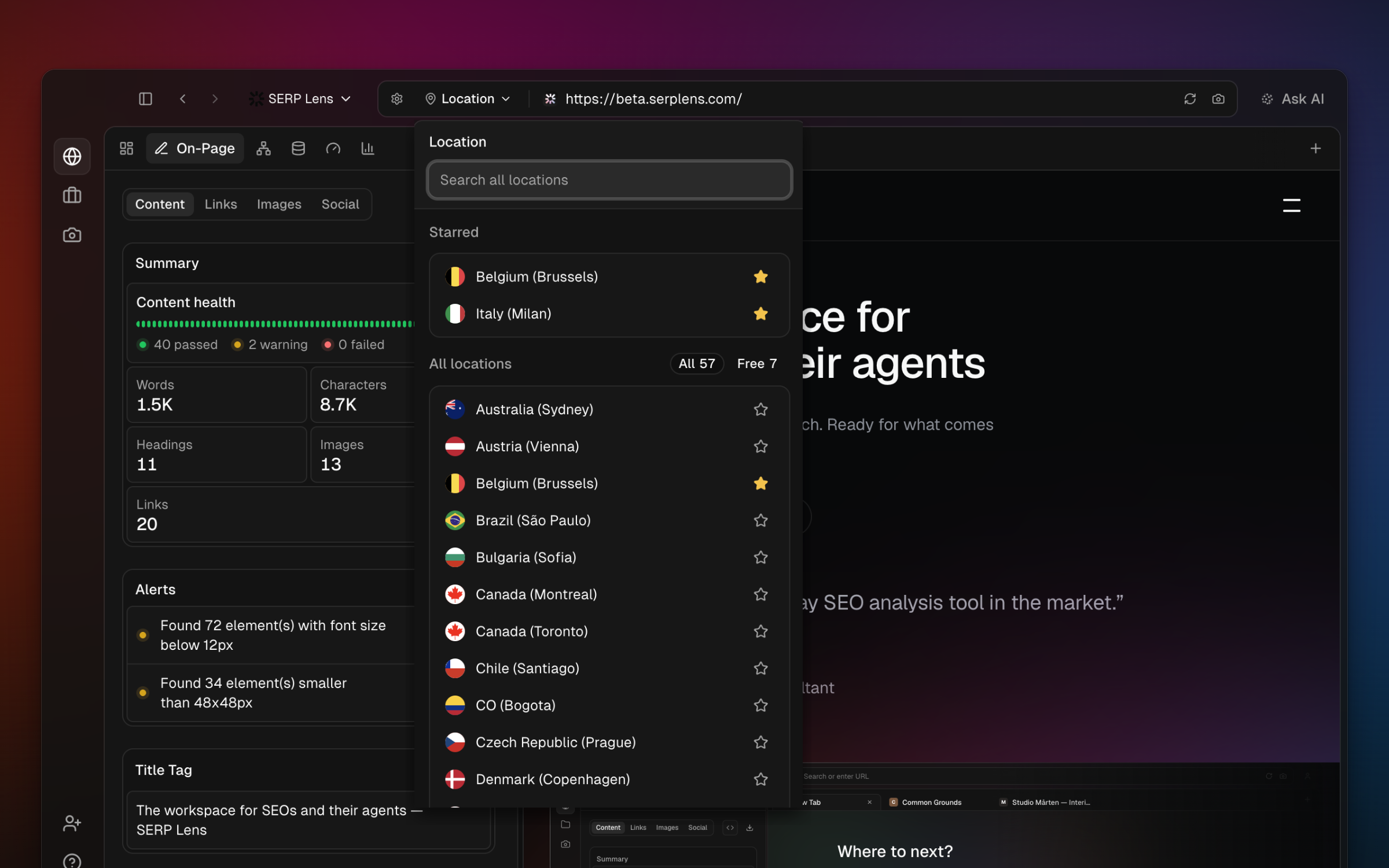The image size is (1389, 868).
Task: Select the globe icon in left sidebar
Action: pos(72,156)
